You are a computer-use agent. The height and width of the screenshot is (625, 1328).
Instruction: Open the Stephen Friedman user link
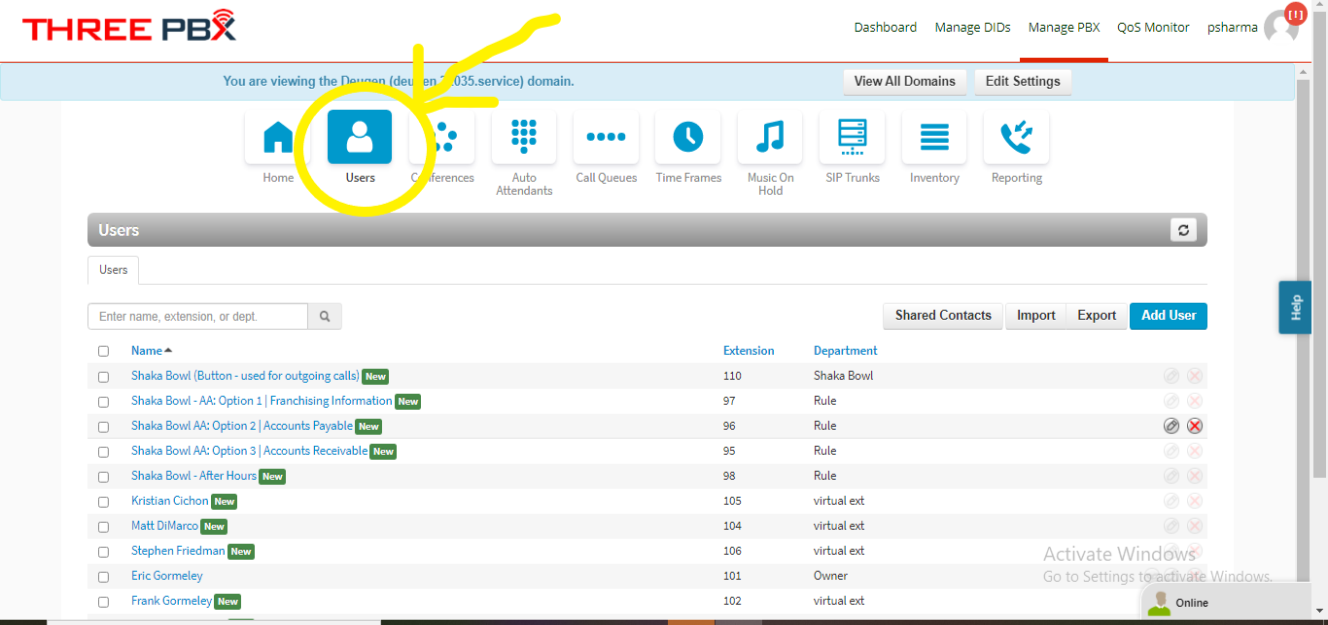pyautogui.click(x=178, y=551)
